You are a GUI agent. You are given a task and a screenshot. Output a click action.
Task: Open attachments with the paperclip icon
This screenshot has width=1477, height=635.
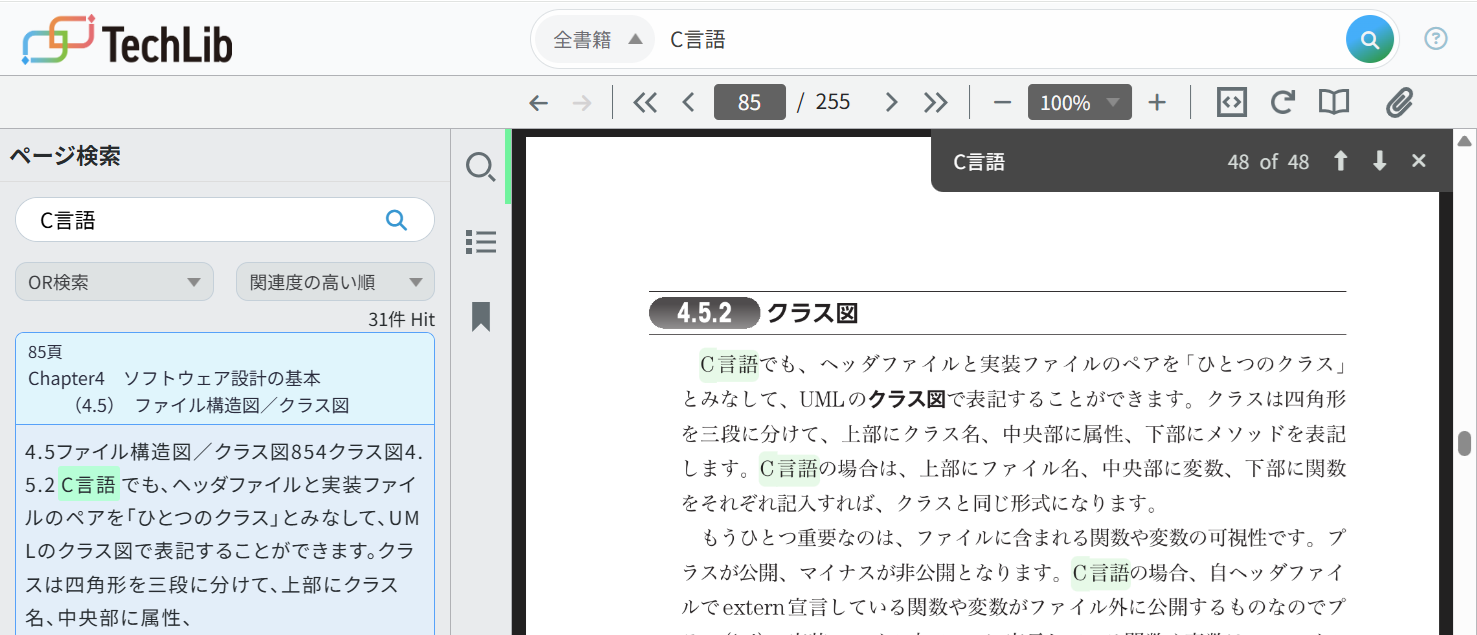(x=1399, y=101)
